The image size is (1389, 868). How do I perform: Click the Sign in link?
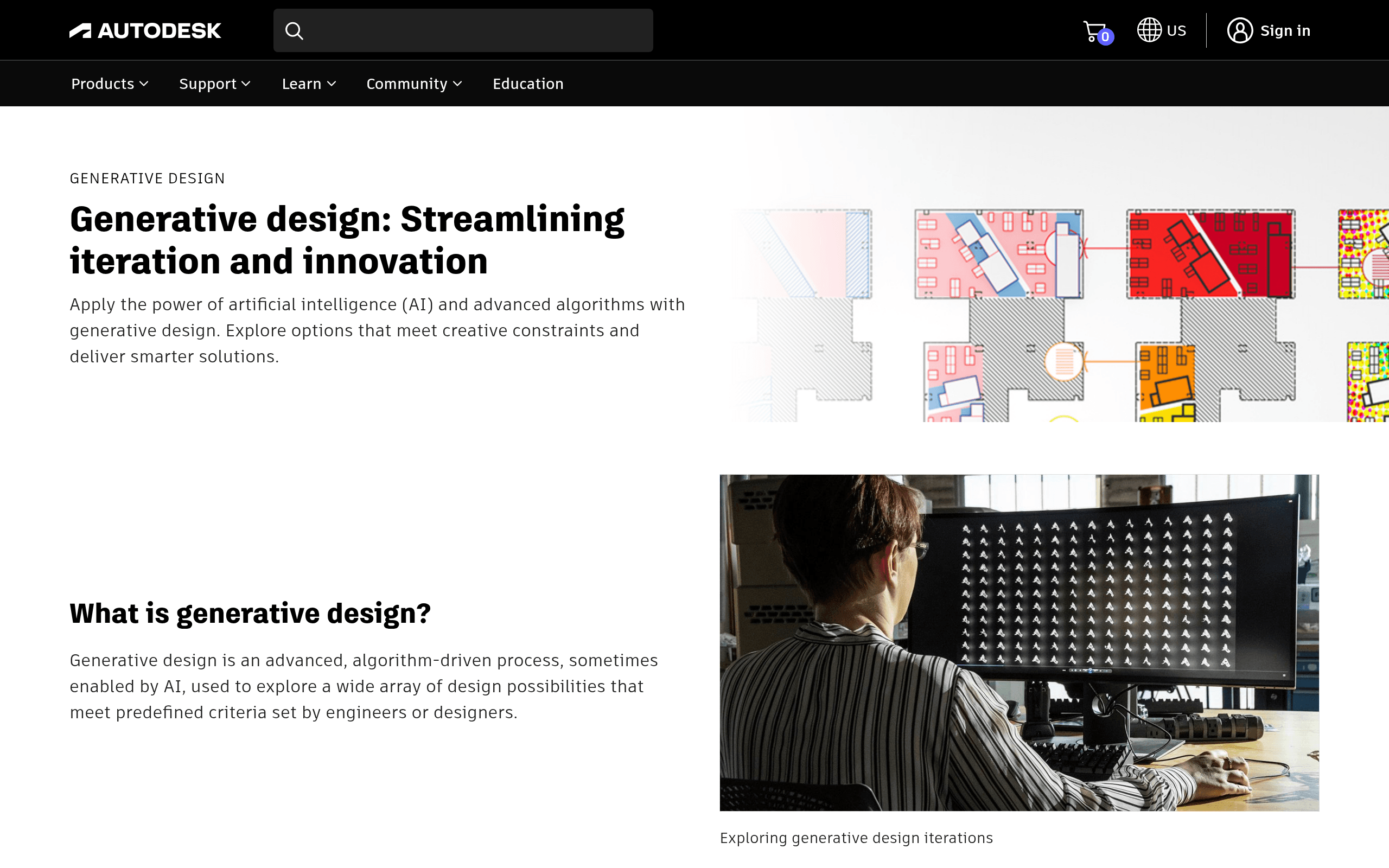1284,30
